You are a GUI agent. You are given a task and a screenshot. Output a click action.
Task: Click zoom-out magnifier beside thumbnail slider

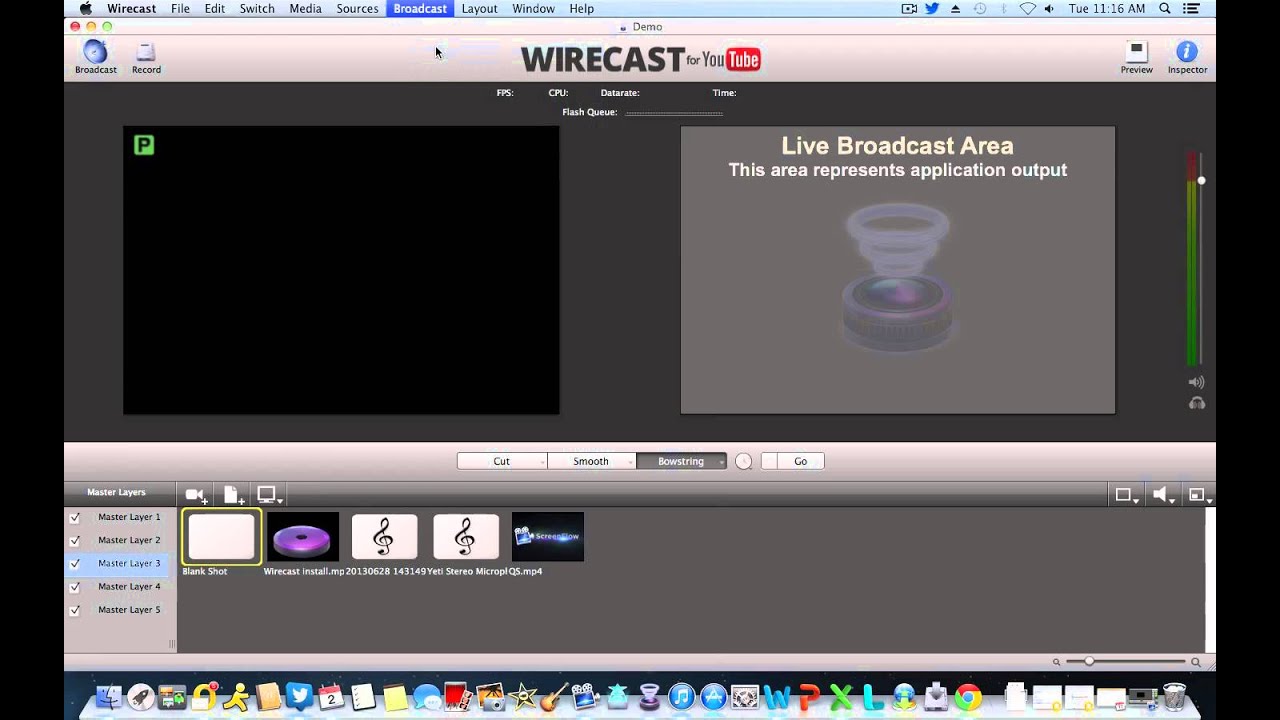point(1056,662)
